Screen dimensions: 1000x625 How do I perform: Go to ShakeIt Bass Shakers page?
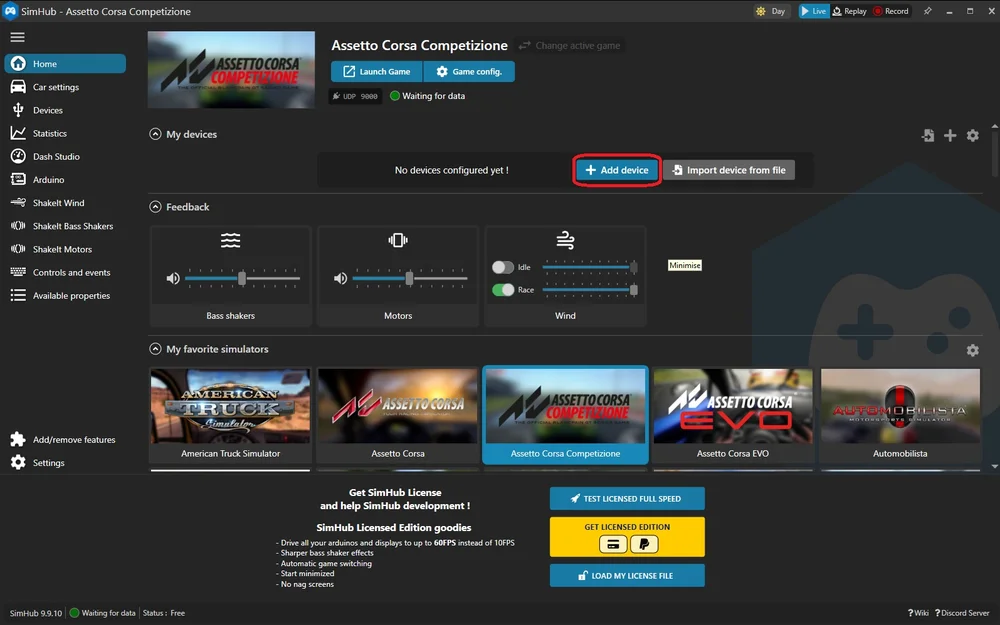pos(72,226)
